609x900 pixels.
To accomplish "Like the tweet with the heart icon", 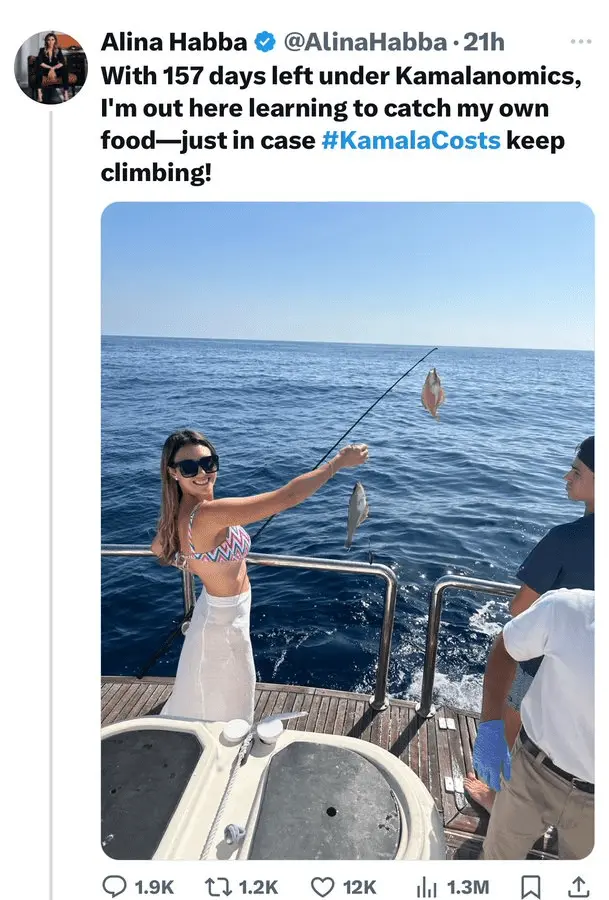I will pos(322,886).
